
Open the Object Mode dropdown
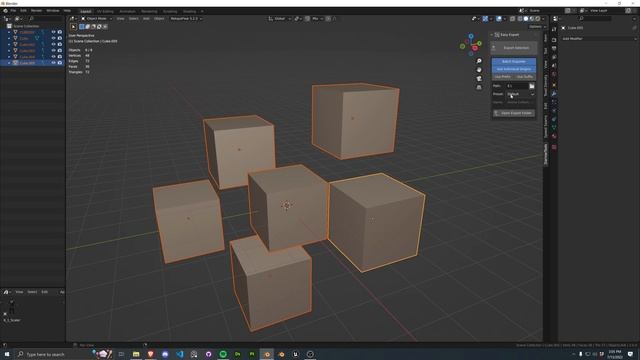pos(97,18)
